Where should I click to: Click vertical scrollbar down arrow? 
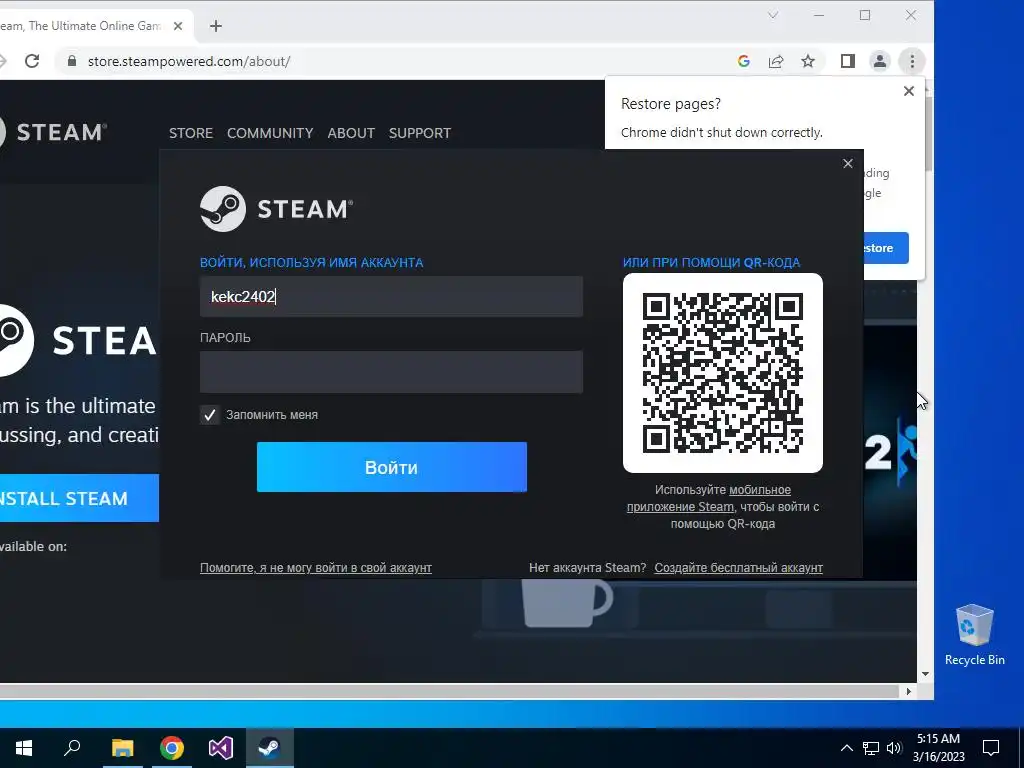coord(925,674)
